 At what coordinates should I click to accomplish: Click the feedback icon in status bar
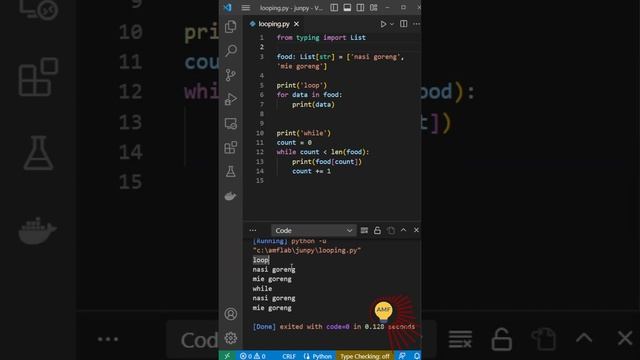tap(402, 356)
